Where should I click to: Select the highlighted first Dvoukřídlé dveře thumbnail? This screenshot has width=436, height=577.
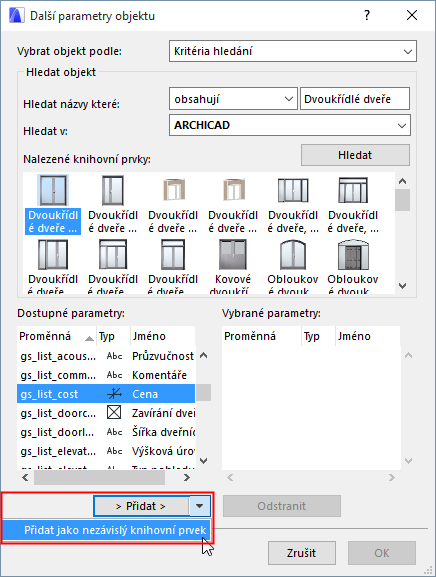53,191
